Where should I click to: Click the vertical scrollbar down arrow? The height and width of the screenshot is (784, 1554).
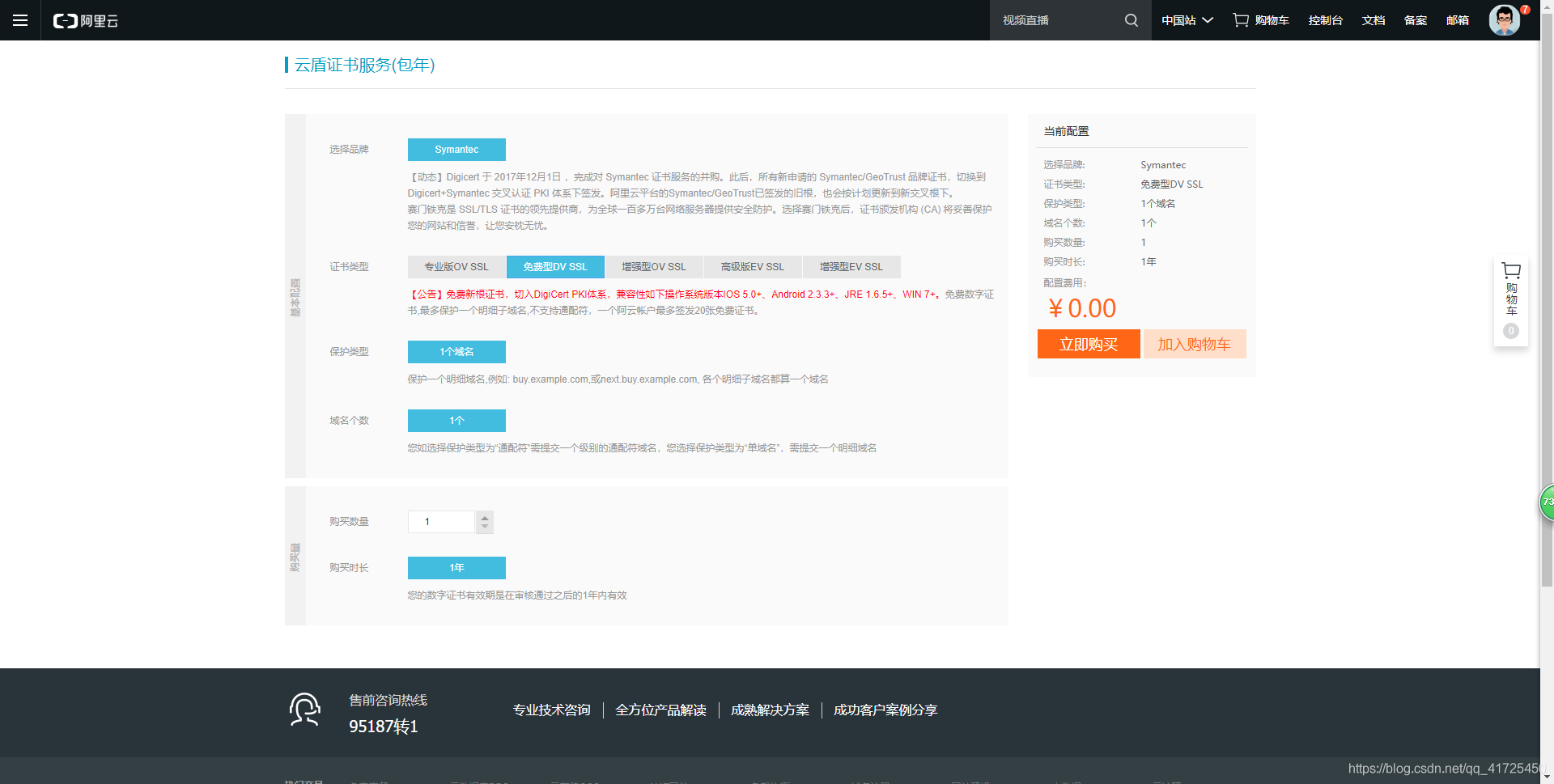[1548, 778]
